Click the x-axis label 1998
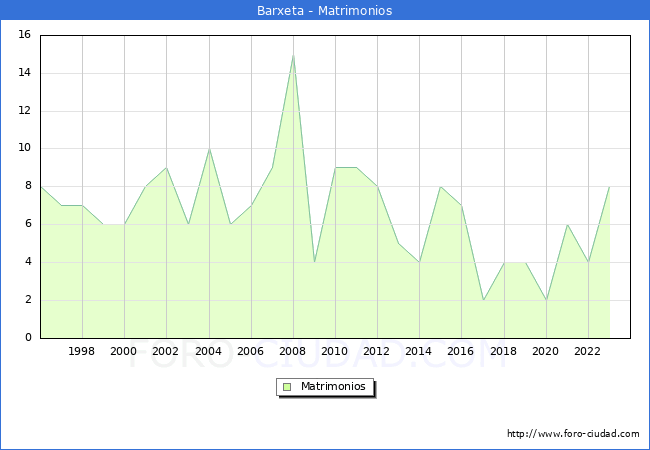Image resolution: width=650 pixels, height=450 pixels. (82, 351)
